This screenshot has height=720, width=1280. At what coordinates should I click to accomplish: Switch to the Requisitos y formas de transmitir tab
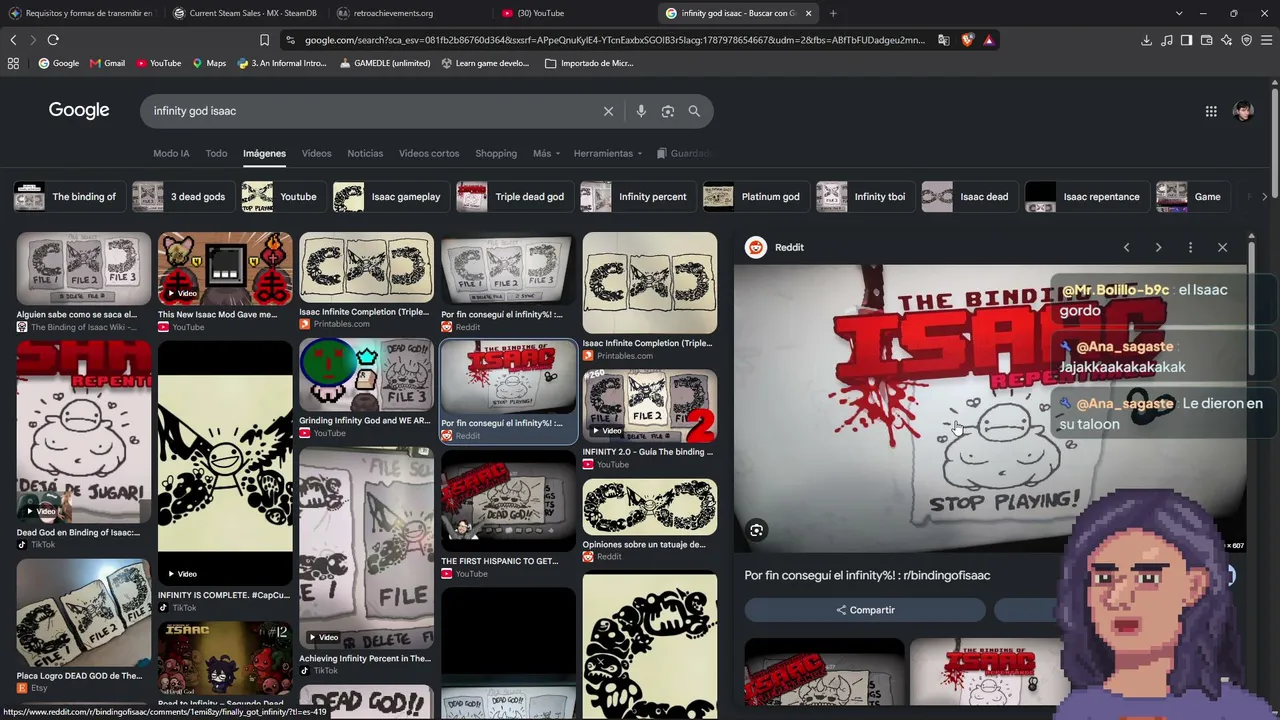click(80, 13)
